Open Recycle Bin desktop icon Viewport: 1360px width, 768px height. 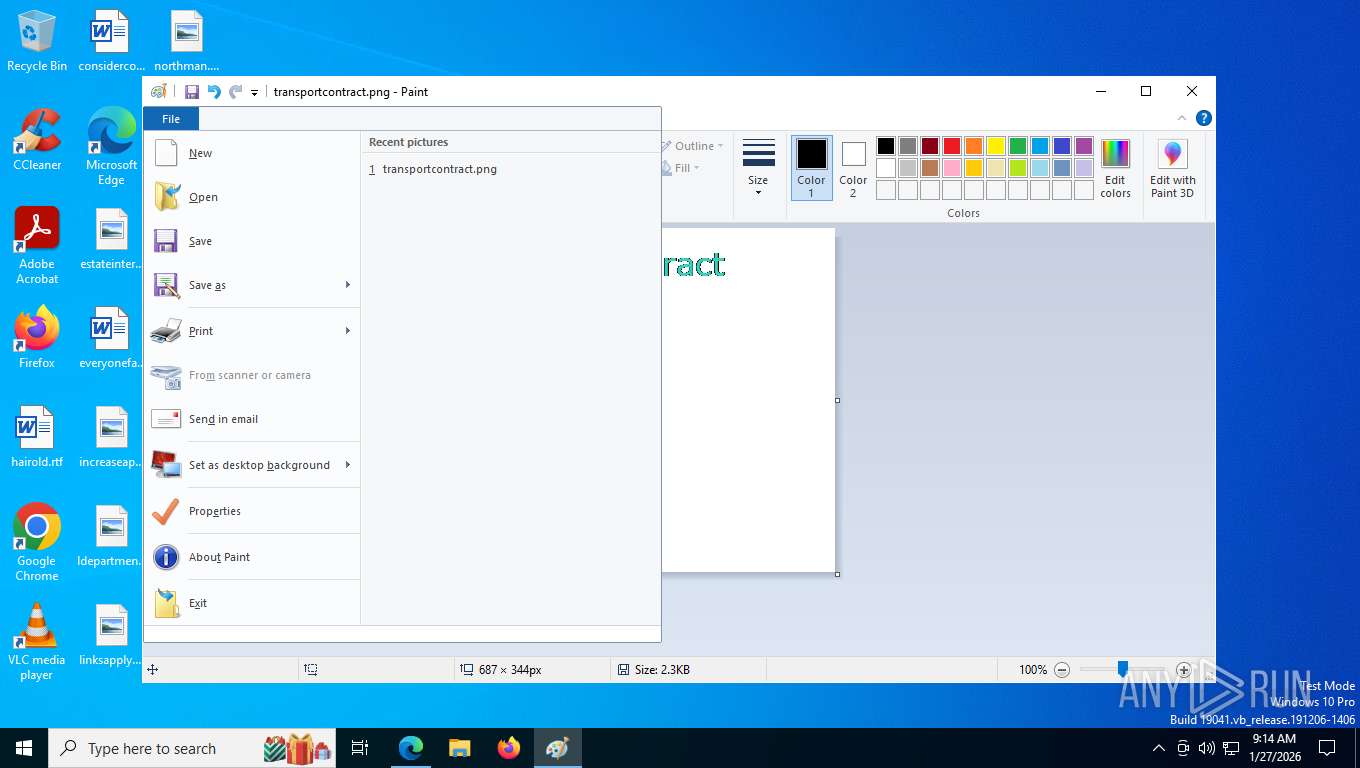coord(37,41)
